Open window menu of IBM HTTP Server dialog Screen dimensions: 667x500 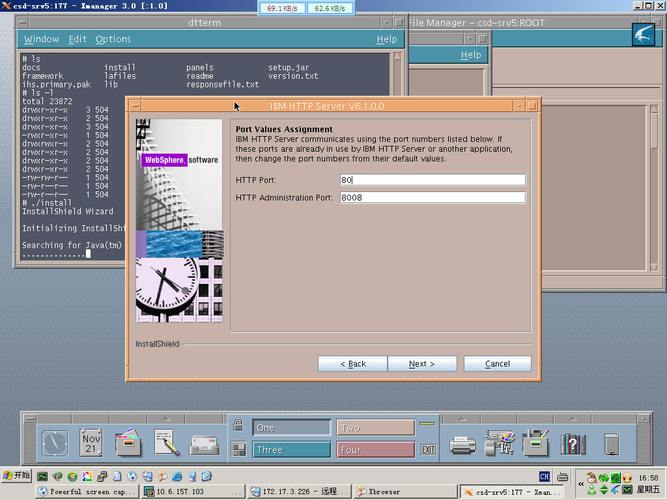(x=134, y=105)
